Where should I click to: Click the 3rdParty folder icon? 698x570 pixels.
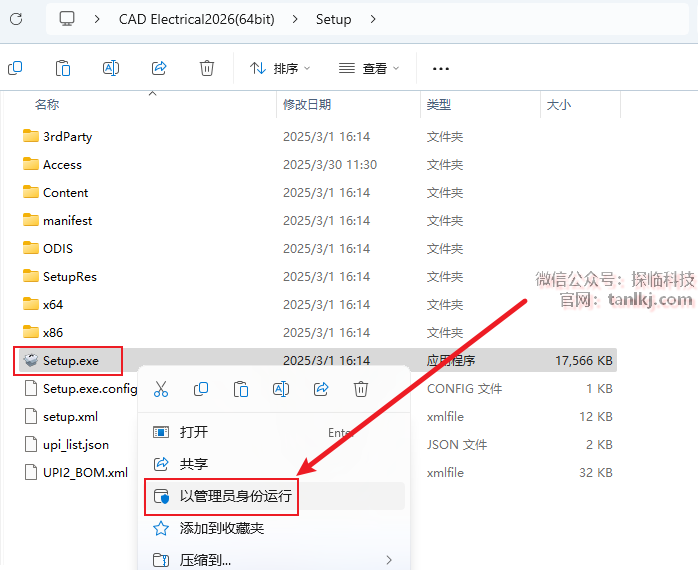pyautogui.click(x=31, y=136)
